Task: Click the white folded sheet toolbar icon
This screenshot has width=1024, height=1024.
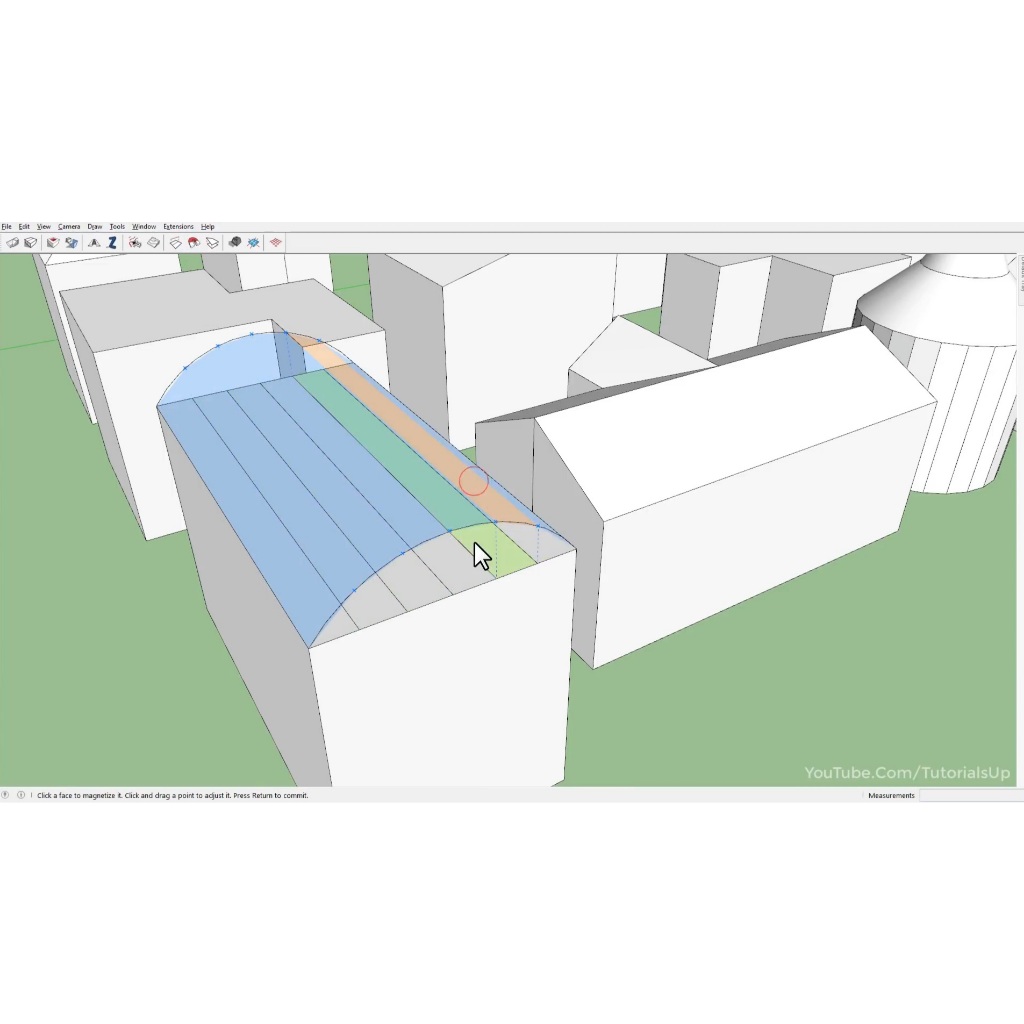Action: (212, 243)
